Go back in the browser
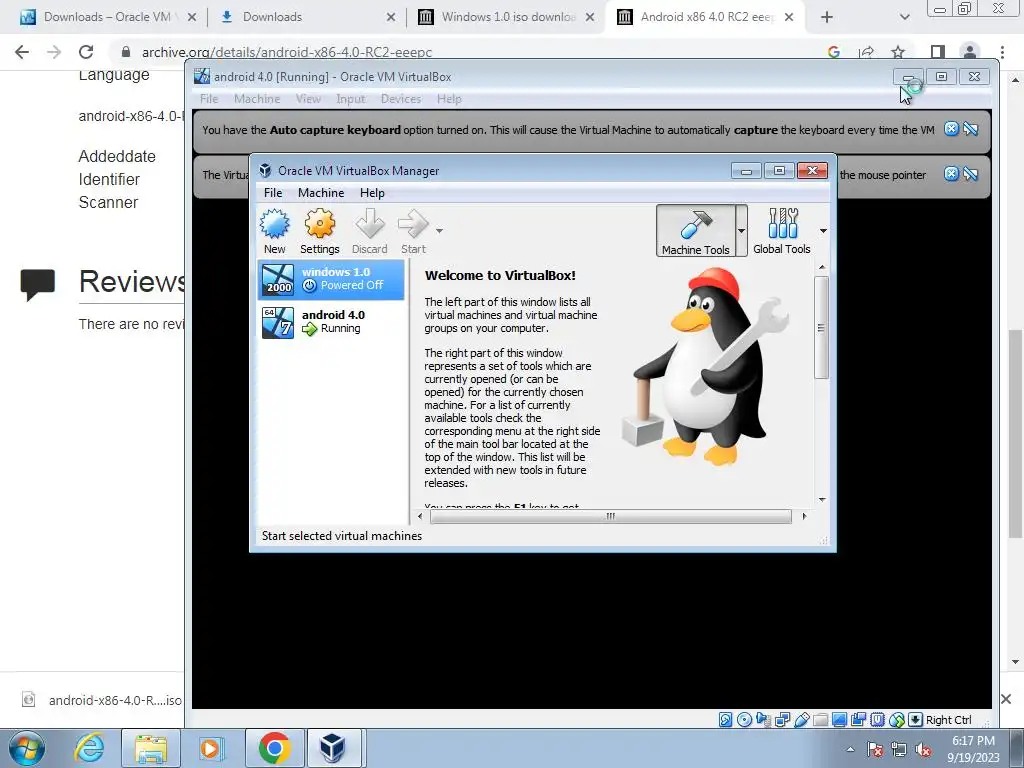This screenshot has height=768, width=1024. (22, 52)
